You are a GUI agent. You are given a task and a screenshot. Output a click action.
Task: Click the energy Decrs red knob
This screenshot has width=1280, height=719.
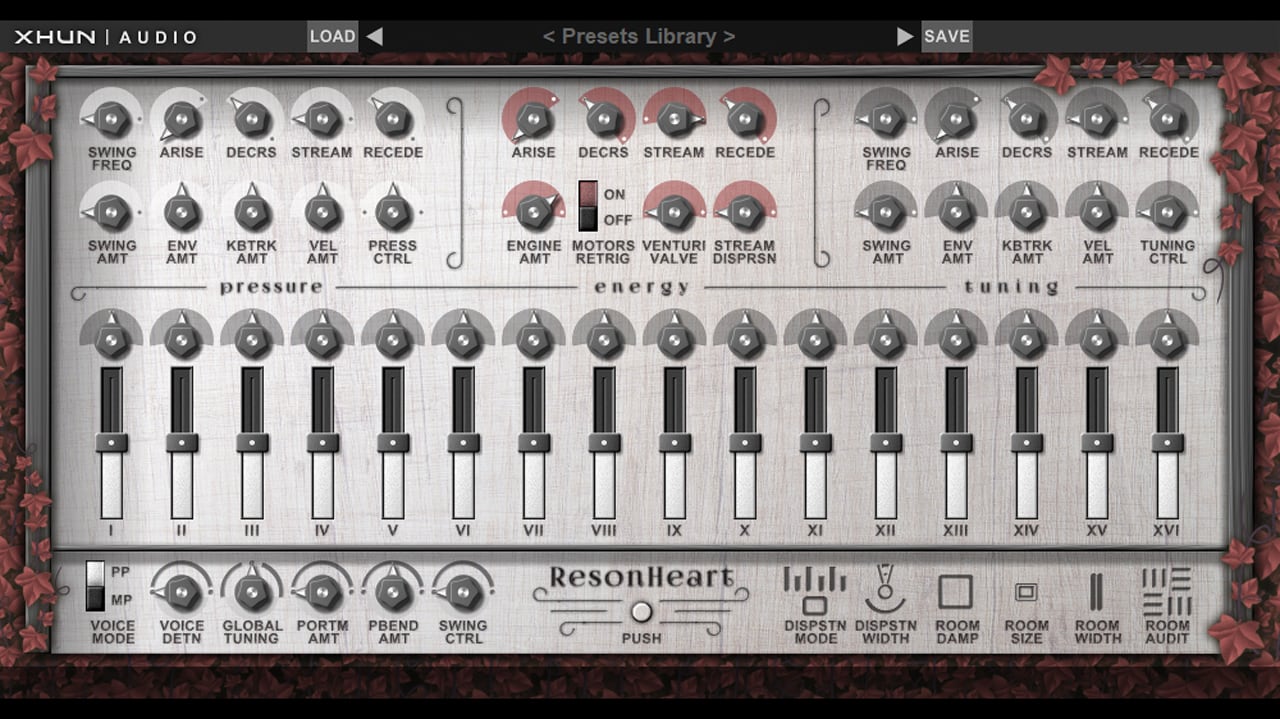(604, 119)
